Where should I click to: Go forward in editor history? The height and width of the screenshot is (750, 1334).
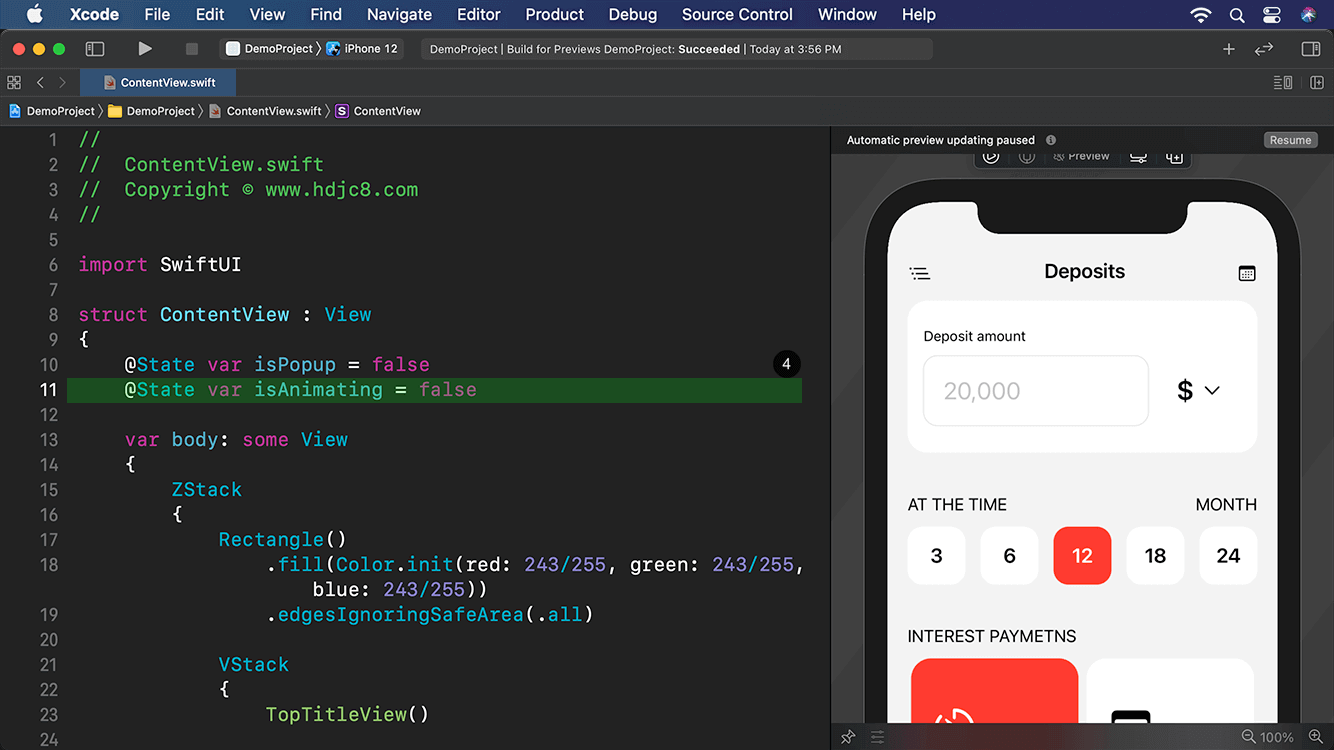(x=62, y=83)
